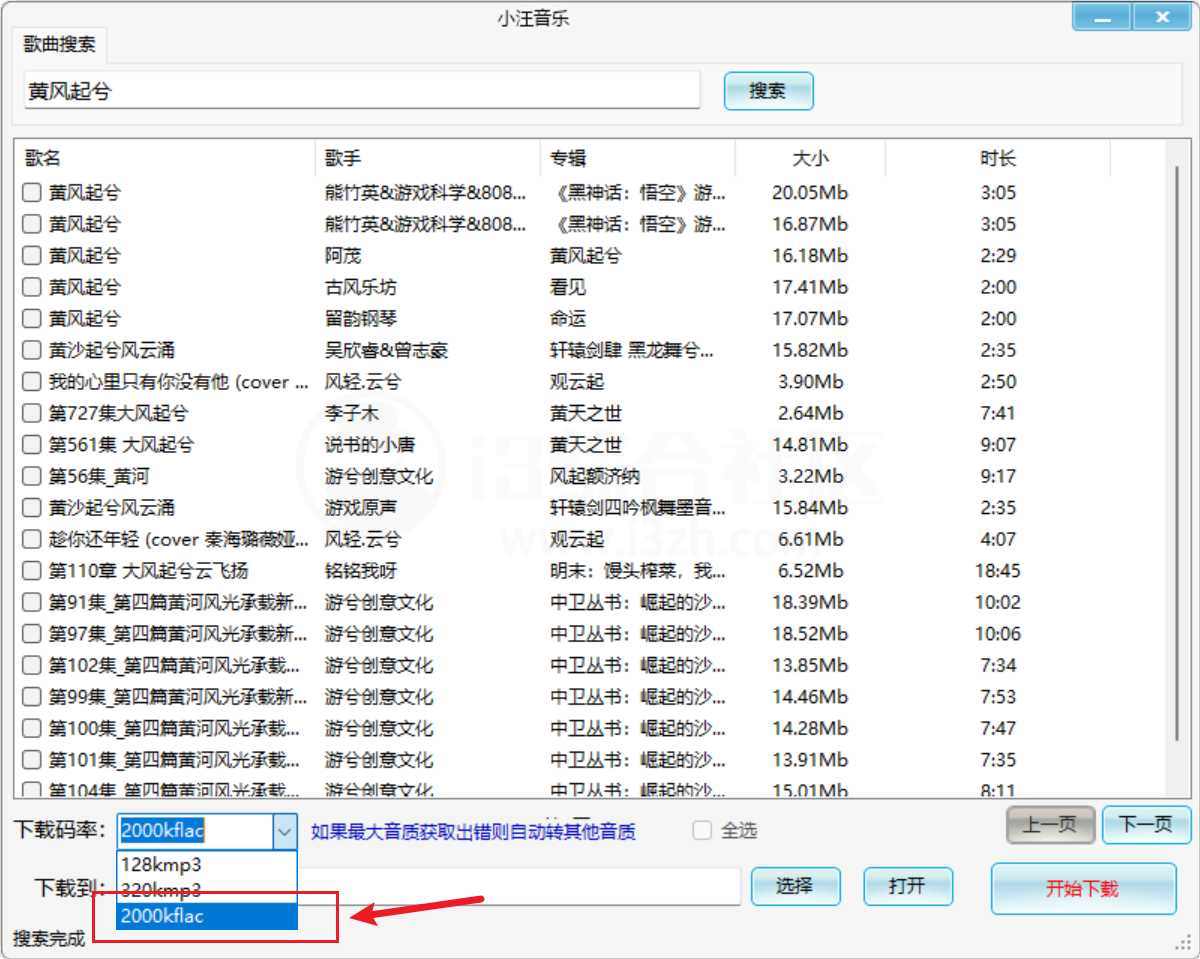Click artist 阿茂 in the list
This screenshot has height=959, width=1200.
click(x=343, y=256)
